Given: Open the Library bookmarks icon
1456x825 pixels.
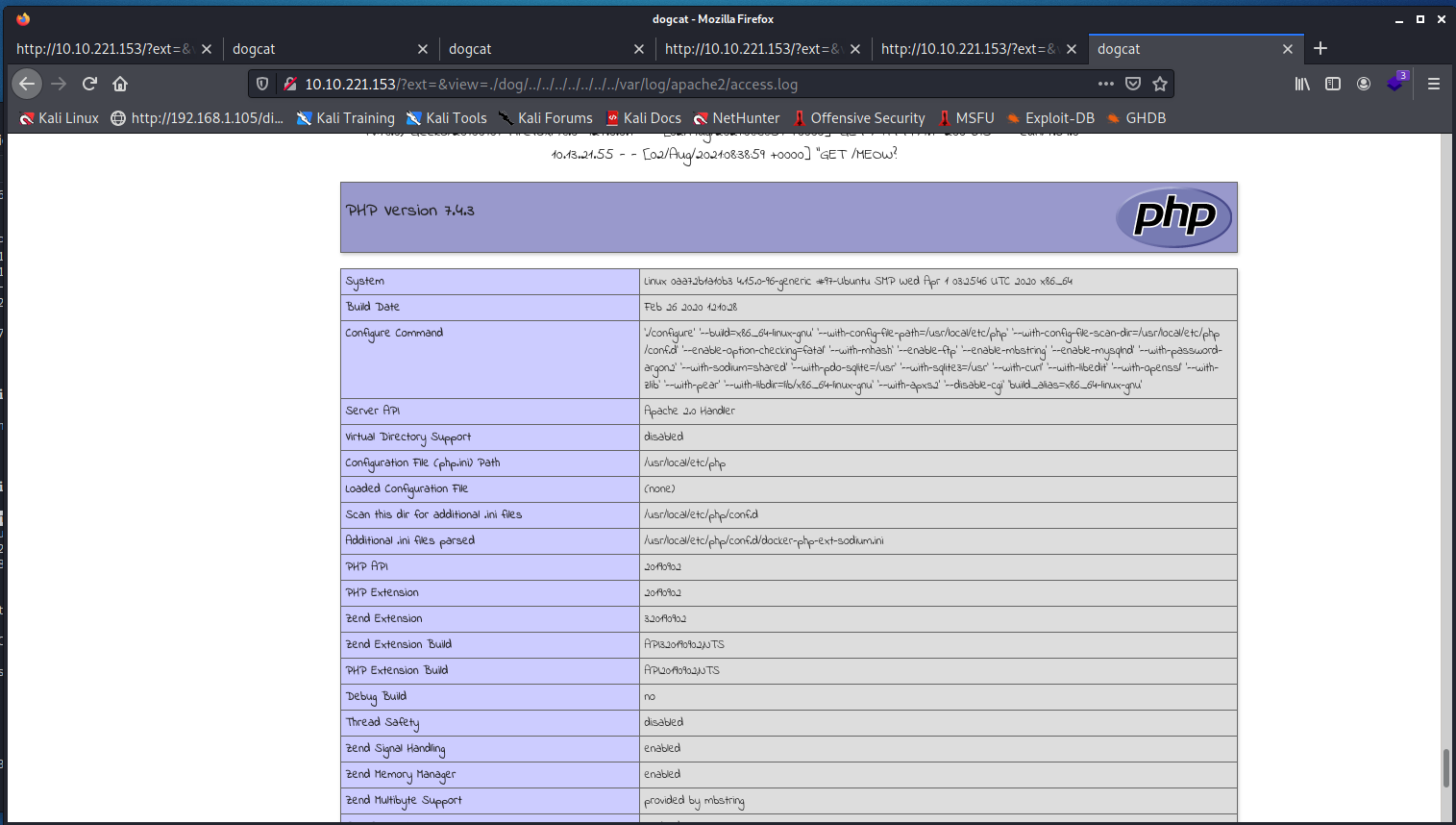Looking at the screenshot, I should 1302,84.
